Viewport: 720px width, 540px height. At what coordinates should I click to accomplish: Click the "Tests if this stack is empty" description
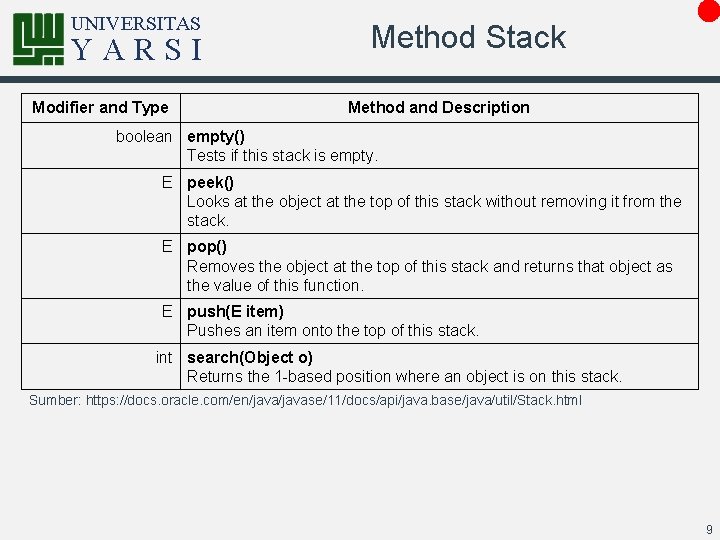[282, 156]
